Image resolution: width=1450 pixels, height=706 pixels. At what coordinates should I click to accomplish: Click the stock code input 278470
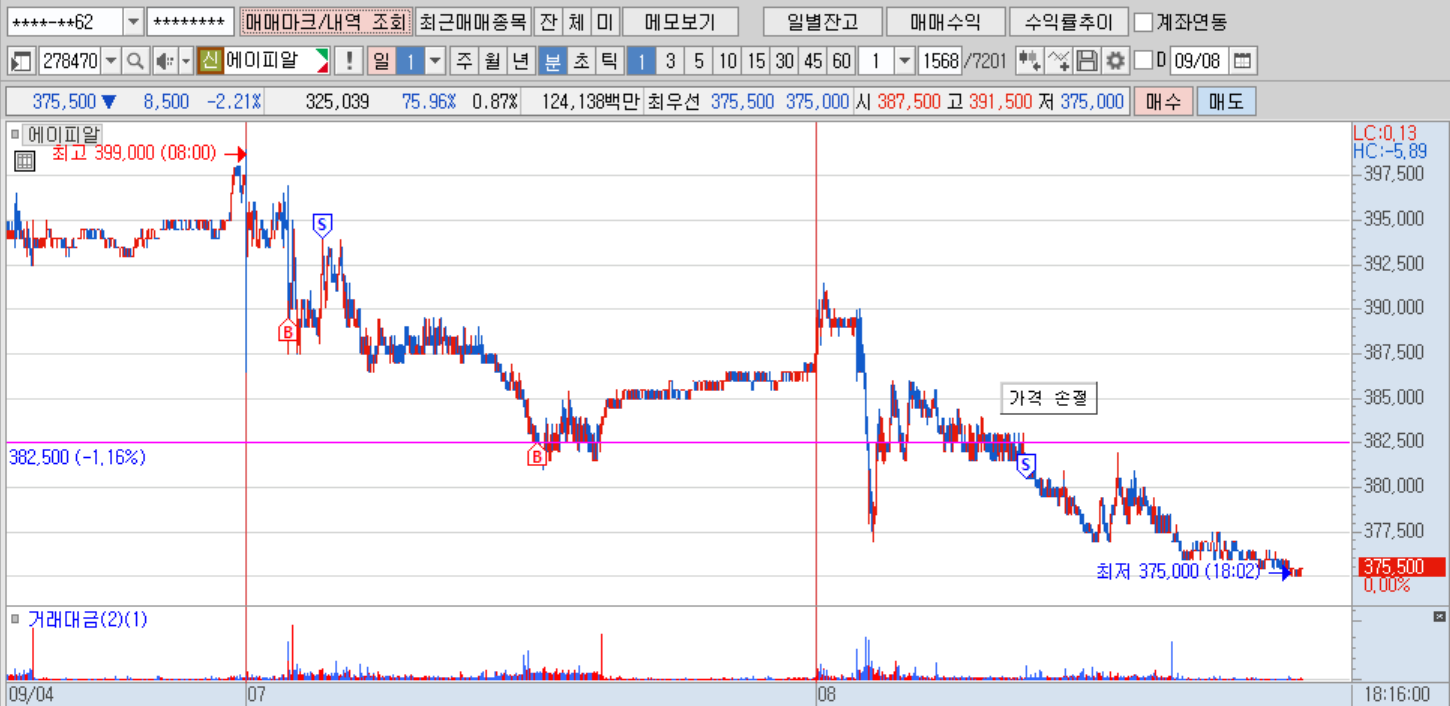(x=69, y=61)
